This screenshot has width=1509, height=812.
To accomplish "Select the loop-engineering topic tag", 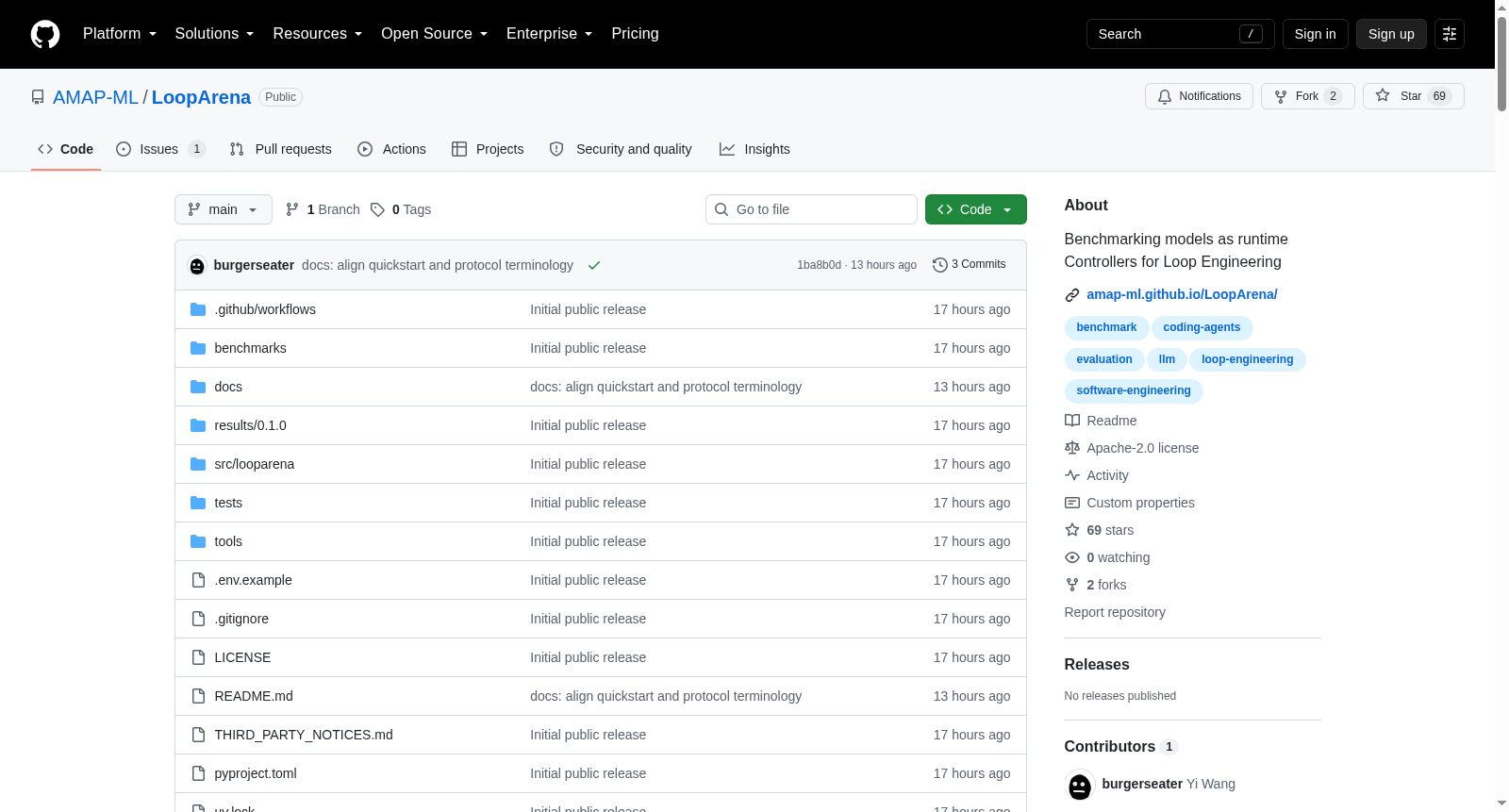I will tap(1247, 359).
